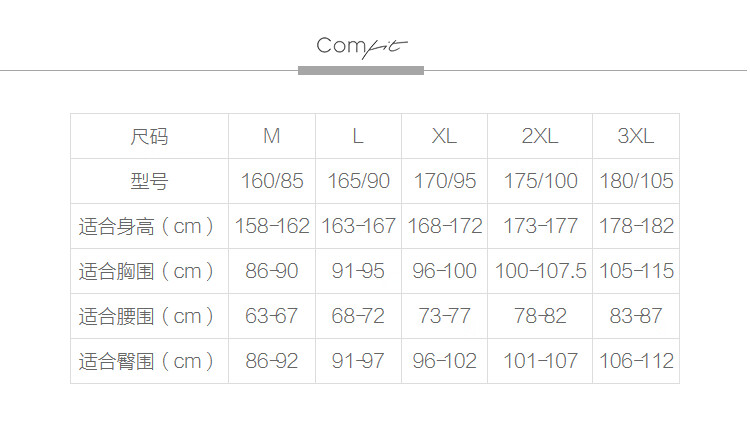Click the 适合腰围 (cm) row label
The height and width of the screenshot is (434, 750).
149,316
